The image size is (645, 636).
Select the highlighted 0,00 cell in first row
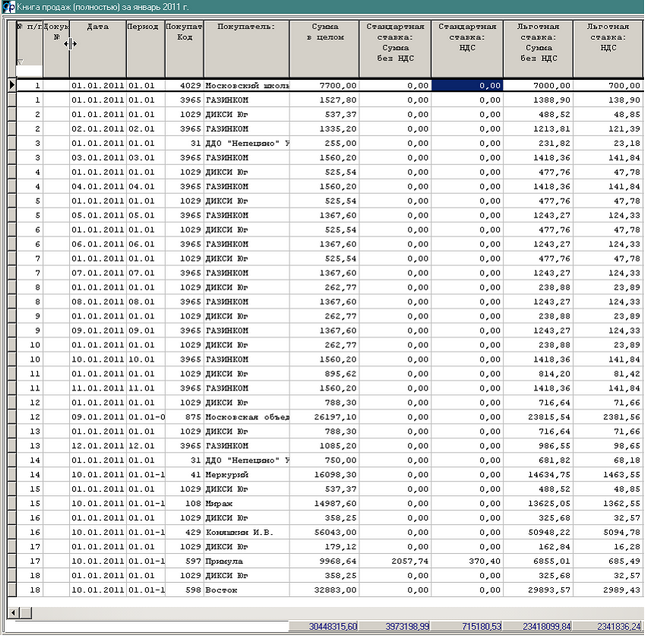point(467,86)
